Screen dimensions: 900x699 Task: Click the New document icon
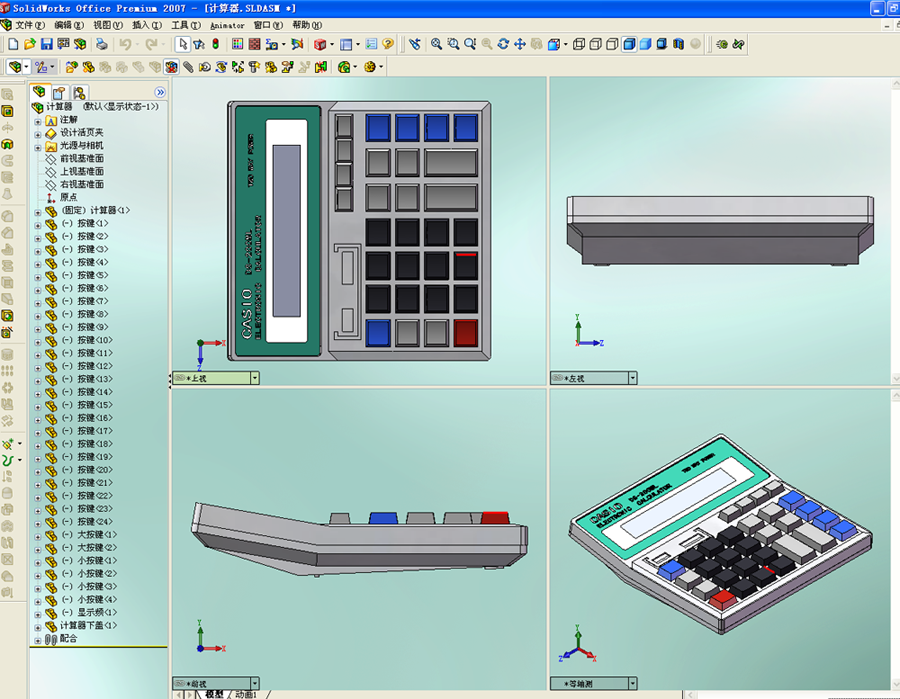(13, 44)
